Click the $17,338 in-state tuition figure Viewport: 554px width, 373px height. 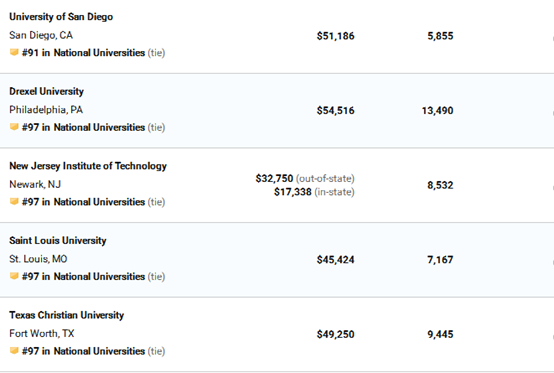293,192
